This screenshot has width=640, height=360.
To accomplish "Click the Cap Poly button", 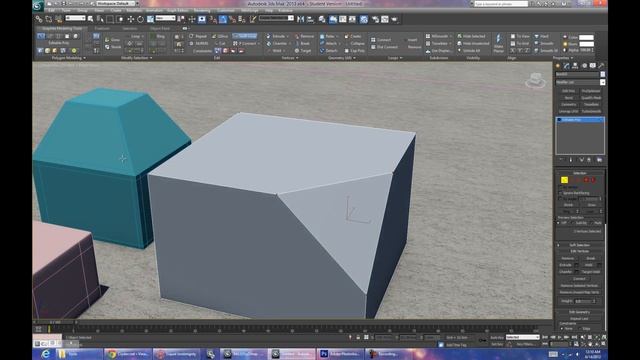I will 354,51.
